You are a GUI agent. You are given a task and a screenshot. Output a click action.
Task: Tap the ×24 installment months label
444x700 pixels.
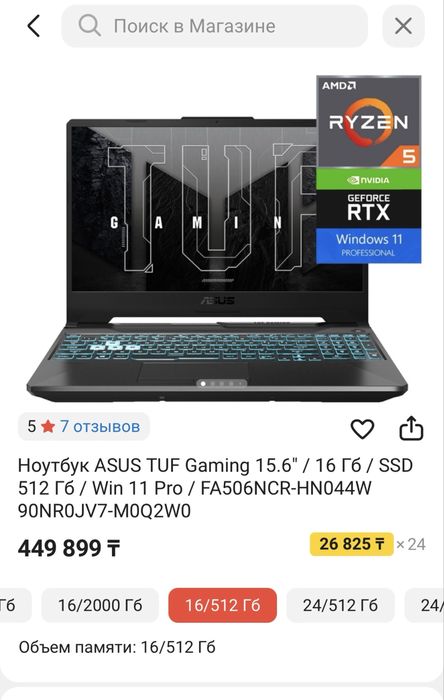pyautogui.click(x=411, y=544)
